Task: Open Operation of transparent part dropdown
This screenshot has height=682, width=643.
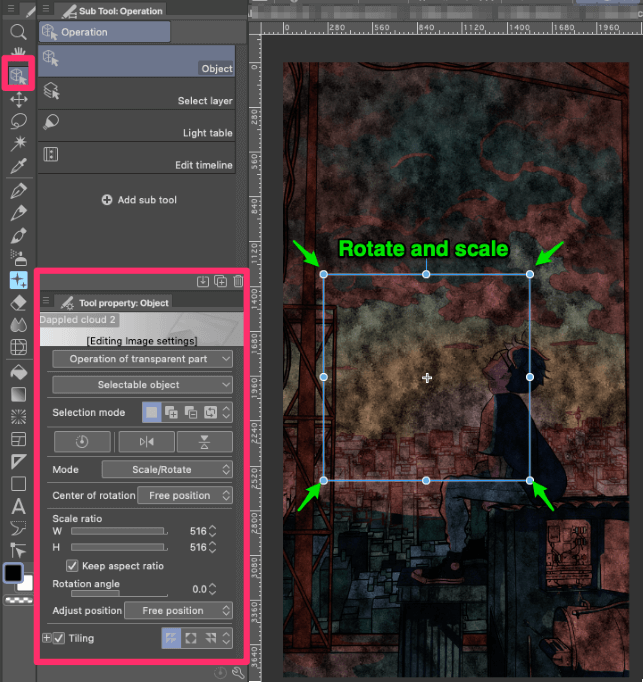Action: pyautogui.click(x=142, y=359)
